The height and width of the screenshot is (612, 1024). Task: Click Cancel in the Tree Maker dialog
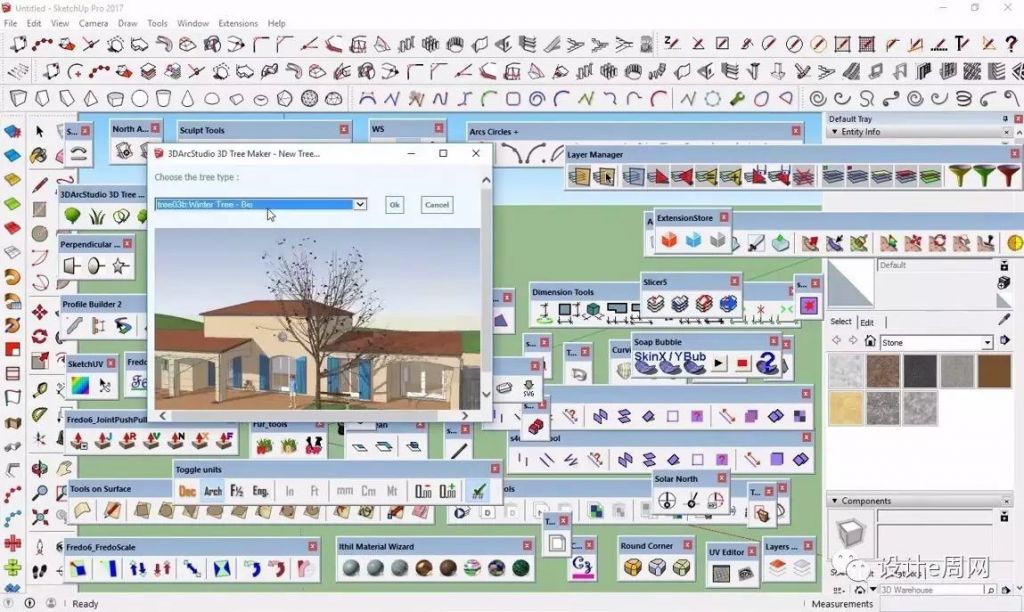point(436,204)
